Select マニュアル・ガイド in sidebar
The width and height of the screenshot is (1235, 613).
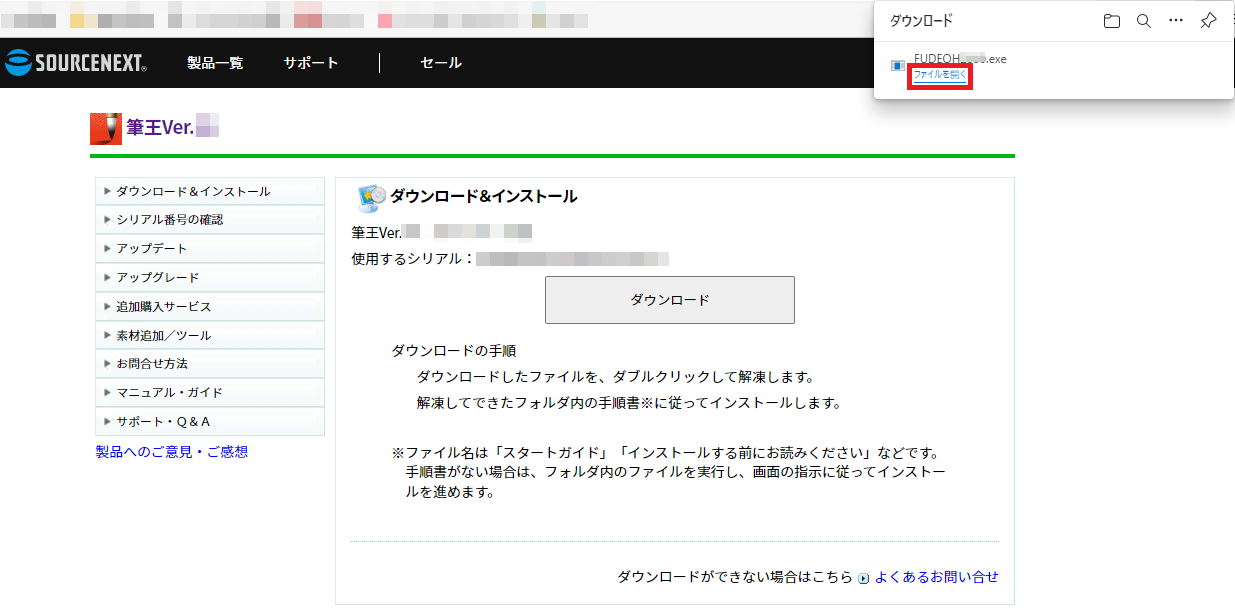click(210, 392)
